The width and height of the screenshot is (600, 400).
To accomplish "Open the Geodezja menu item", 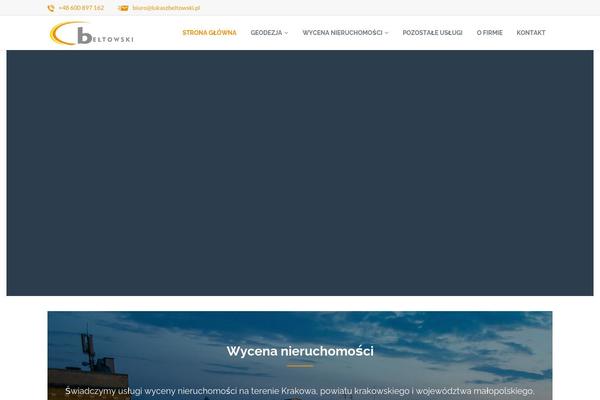I will [266, 33].
